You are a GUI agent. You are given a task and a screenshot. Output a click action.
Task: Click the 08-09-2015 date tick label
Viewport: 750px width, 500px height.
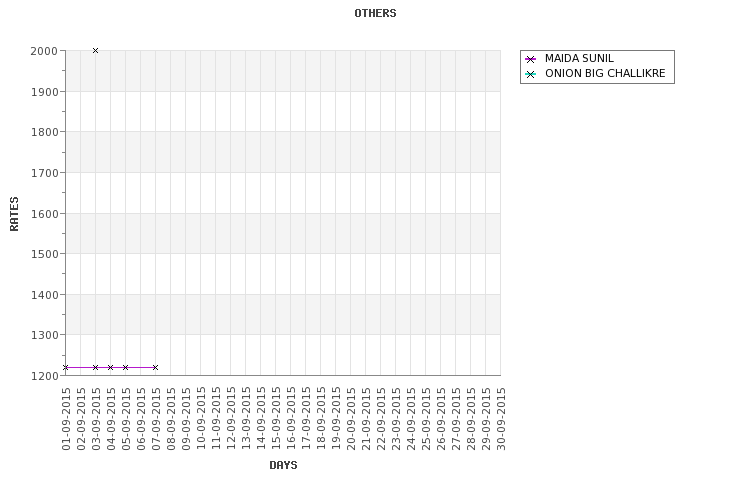point(171,418)
